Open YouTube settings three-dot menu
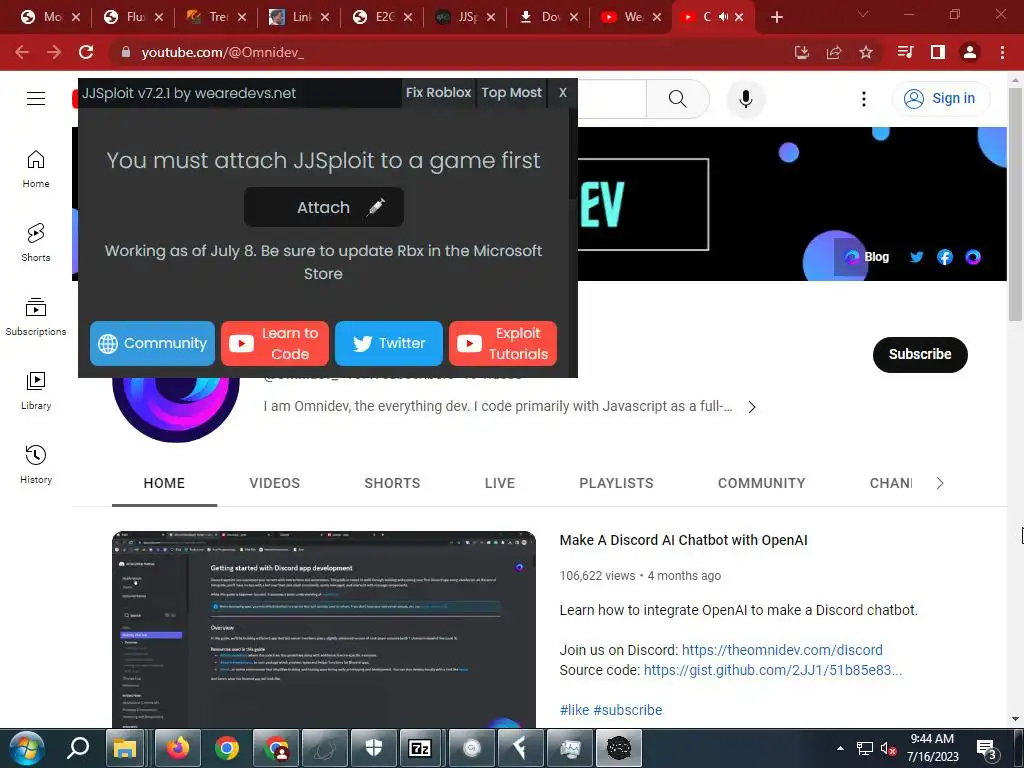This screenshot has height=768, width=1024. [x=863, y=99]
